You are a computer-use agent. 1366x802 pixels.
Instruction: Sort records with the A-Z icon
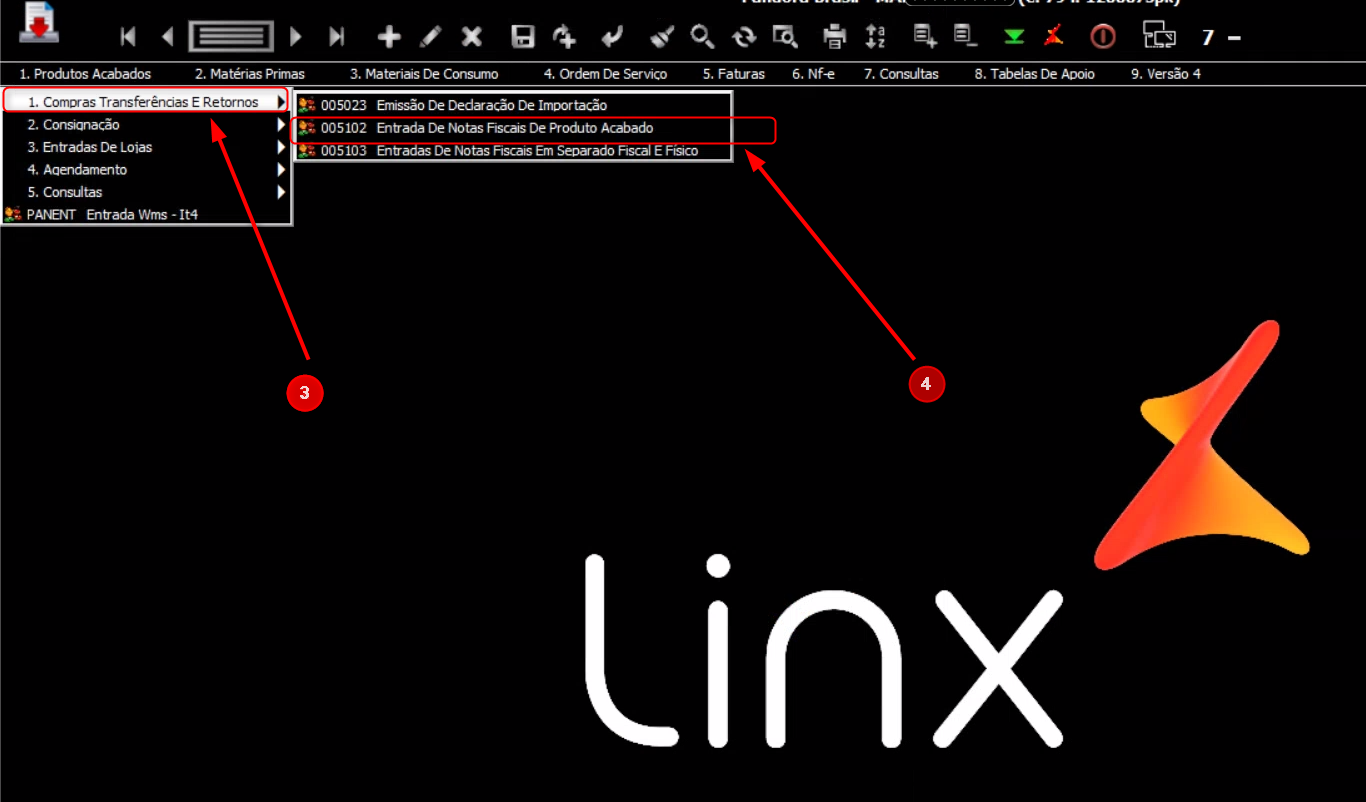(x=875, y=37)
